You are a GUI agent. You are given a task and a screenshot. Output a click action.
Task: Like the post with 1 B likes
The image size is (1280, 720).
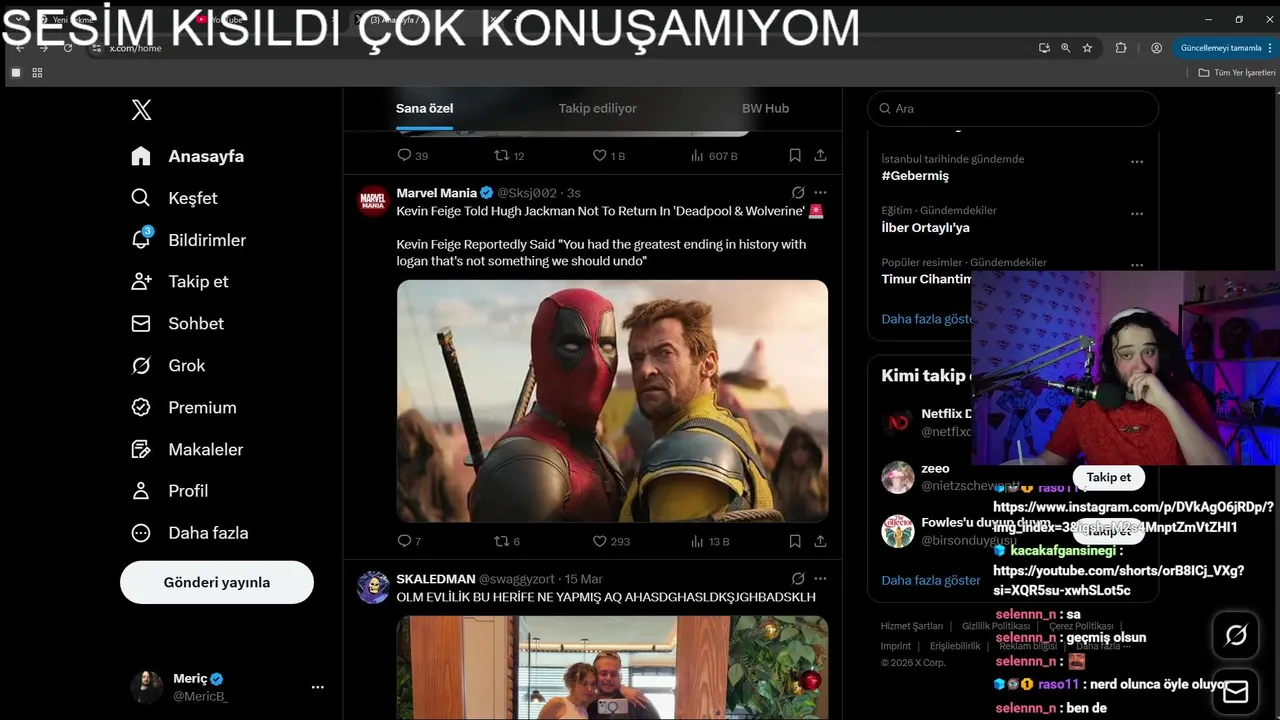click(609, 155)
